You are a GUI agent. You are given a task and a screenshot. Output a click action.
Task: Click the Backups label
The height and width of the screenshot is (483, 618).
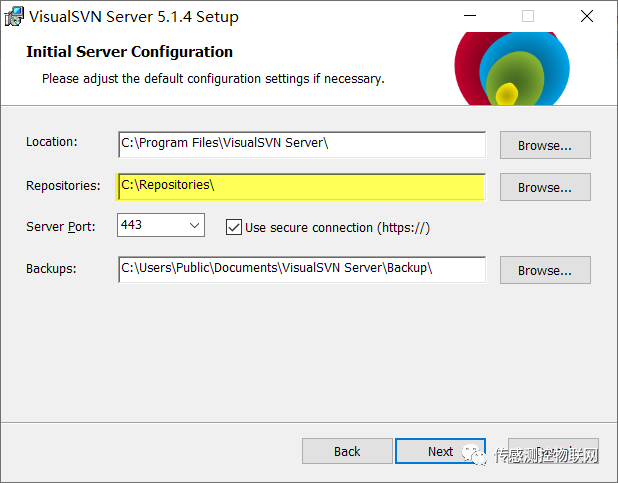point(51,268)
